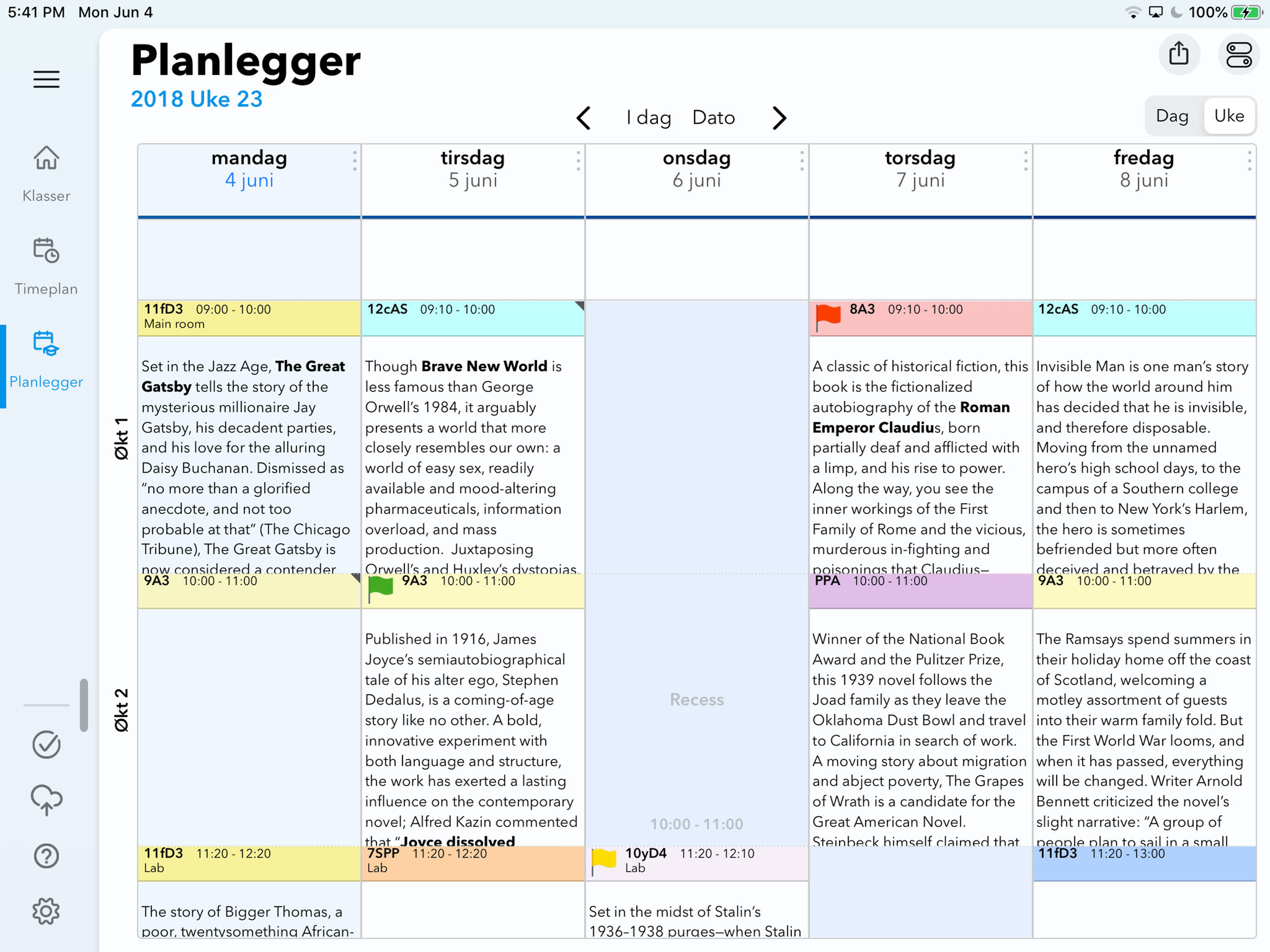
Task: Open the settings gear icon
Action: point(46,911)
